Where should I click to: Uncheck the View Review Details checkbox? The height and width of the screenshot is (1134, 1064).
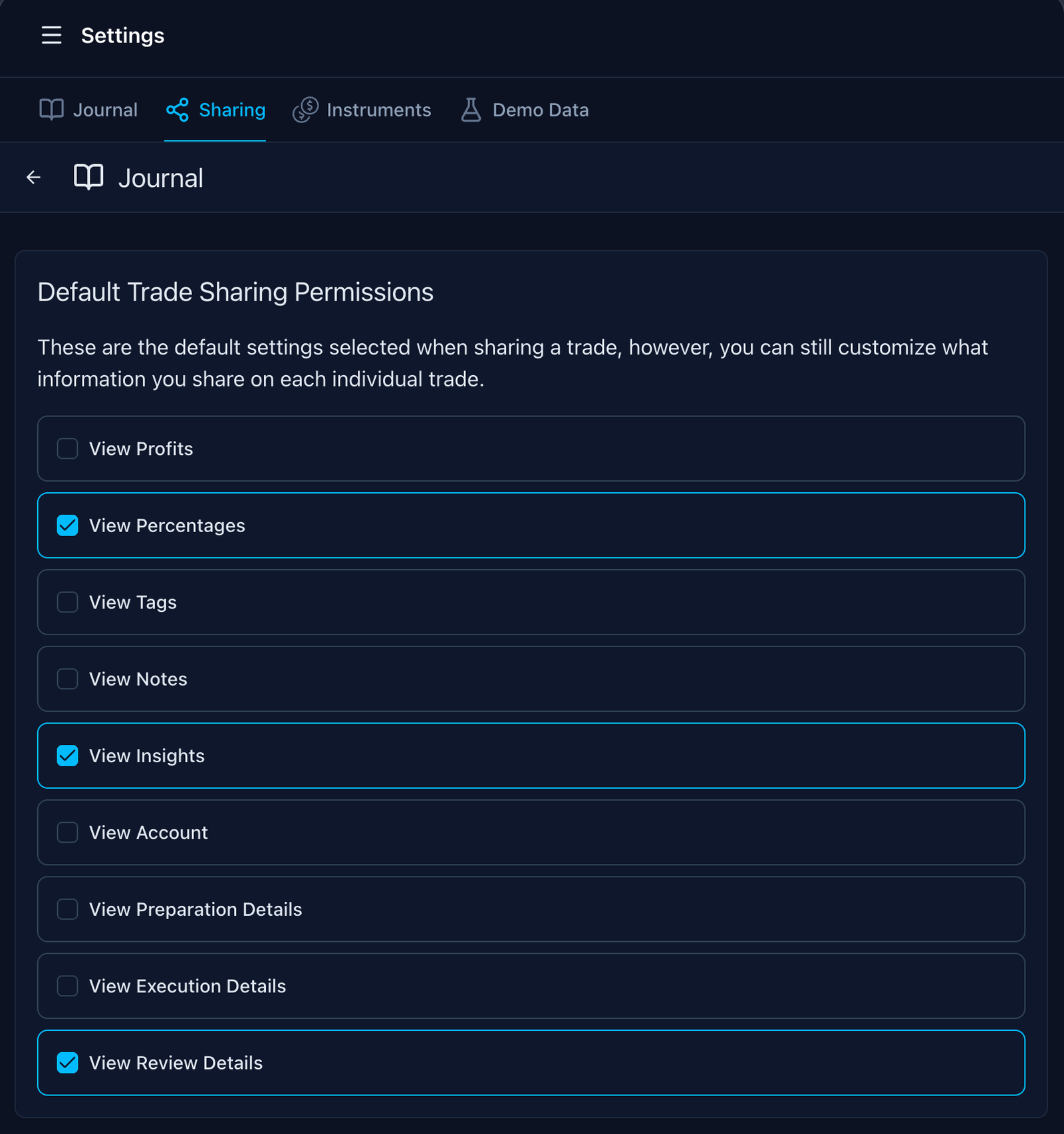68,1063
